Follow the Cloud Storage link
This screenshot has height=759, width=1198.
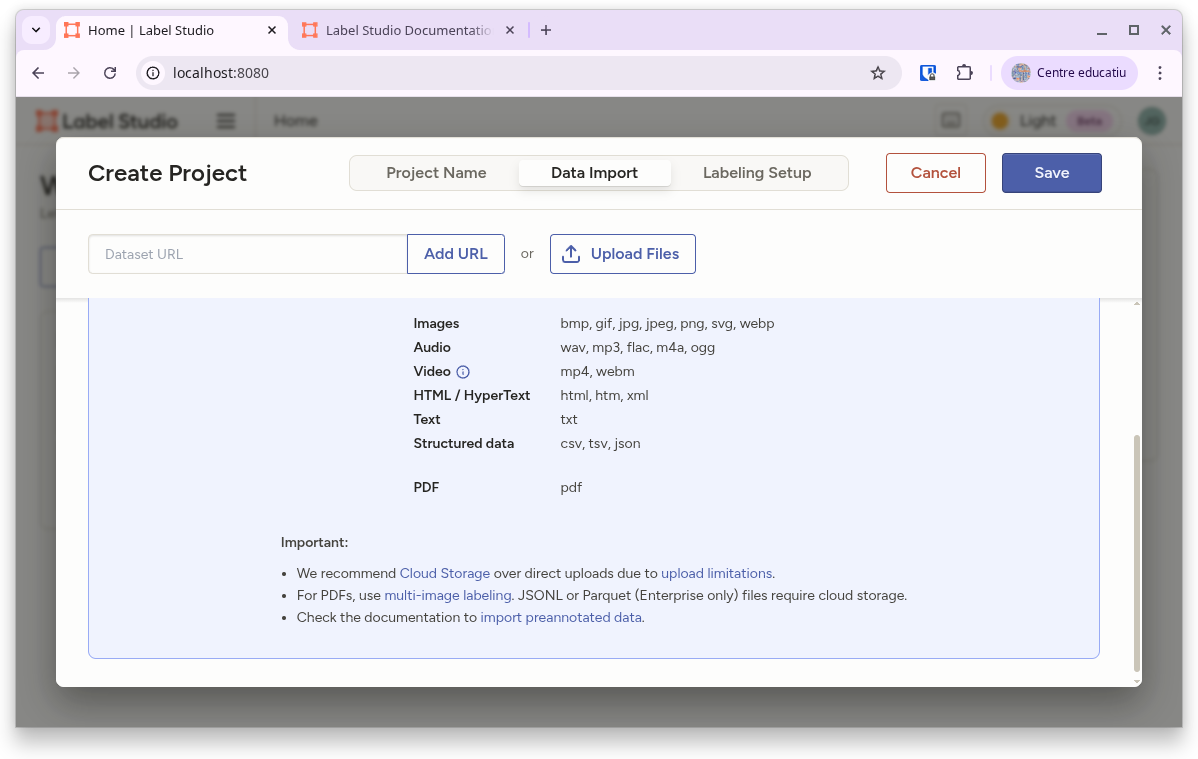click(x=445, y=573)
